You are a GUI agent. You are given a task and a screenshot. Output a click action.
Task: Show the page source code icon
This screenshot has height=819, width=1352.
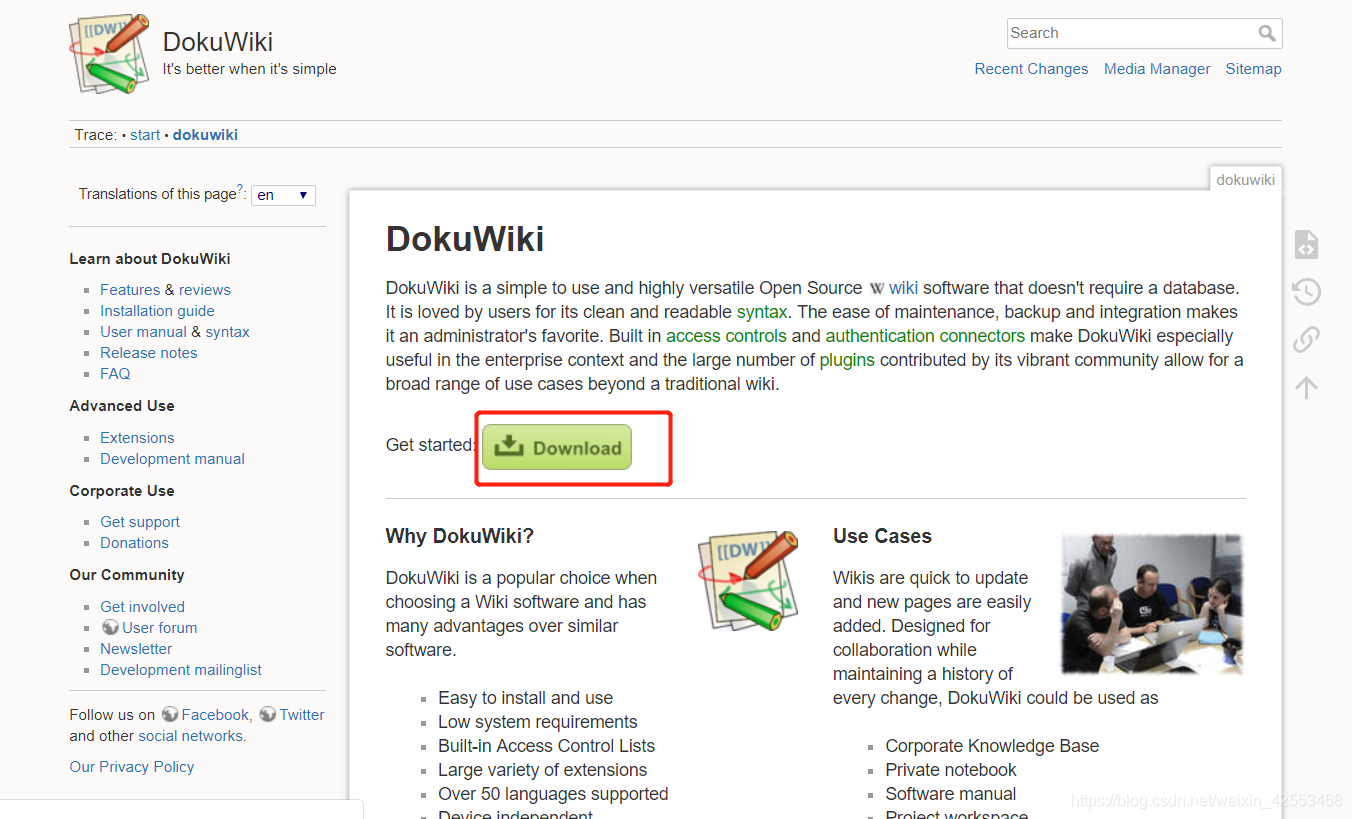point(1306,243)
